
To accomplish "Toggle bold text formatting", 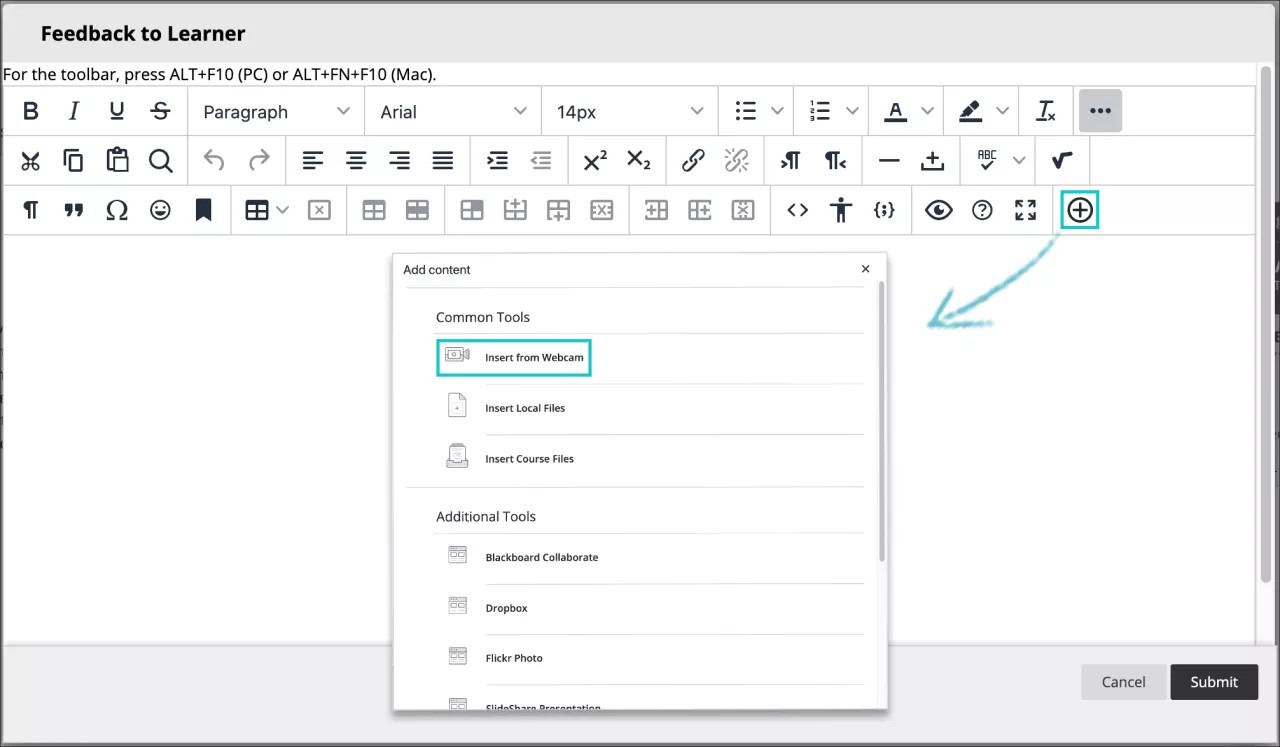I will (x=30, y=111).
